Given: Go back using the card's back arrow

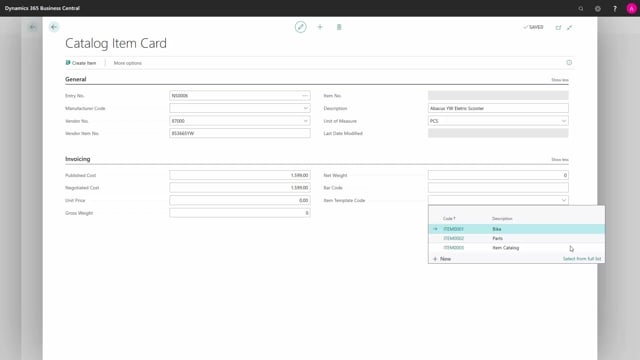Looking at the screenshot, I should 54,27.
